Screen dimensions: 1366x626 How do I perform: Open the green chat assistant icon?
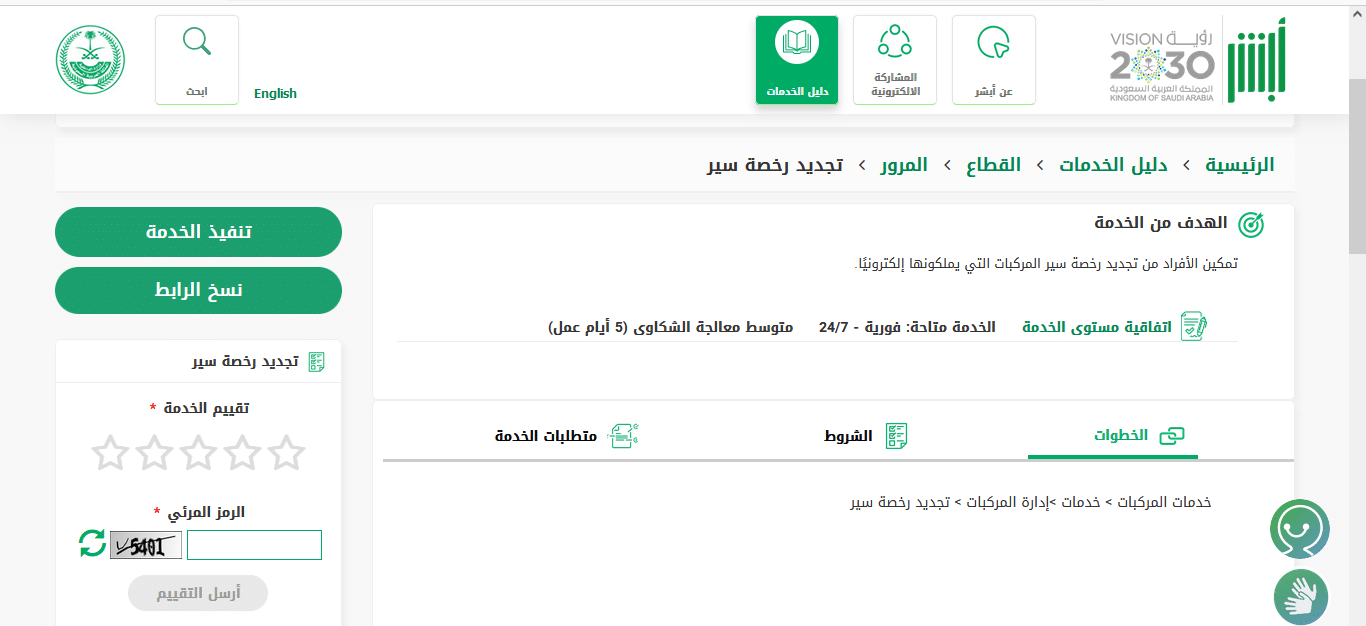coord(1300,530)
